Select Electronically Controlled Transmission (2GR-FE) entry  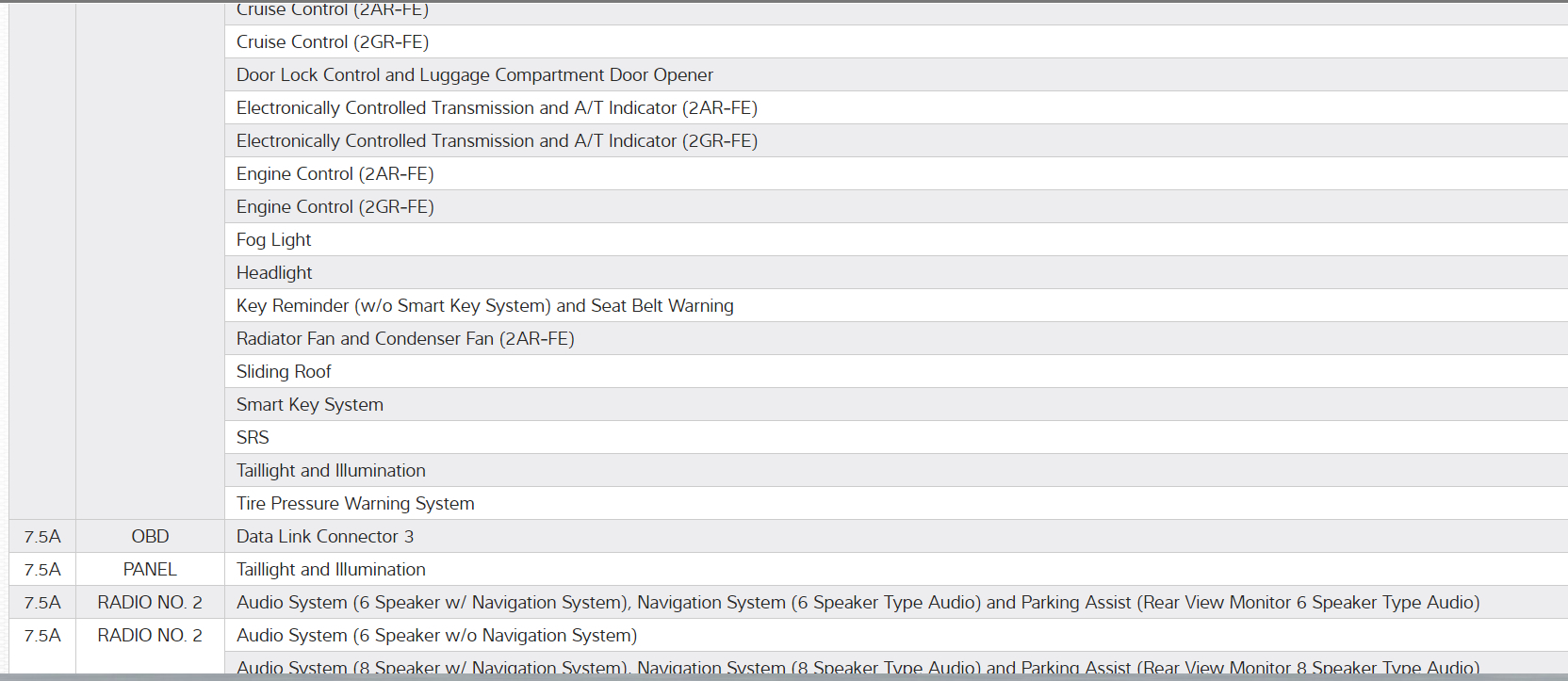[x=497, y=141]
